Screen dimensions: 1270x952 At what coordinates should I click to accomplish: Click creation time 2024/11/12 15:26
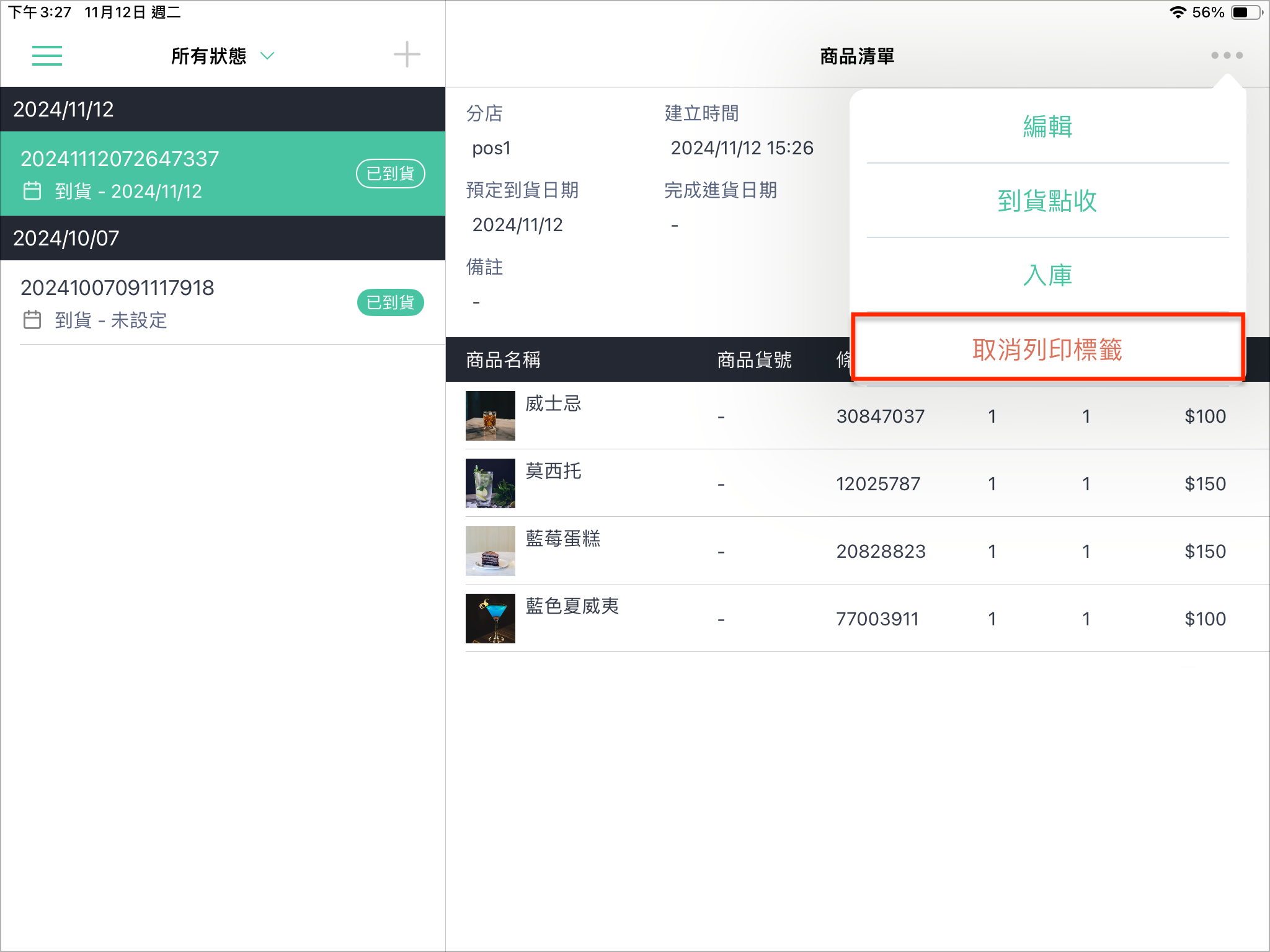coord(742,148)
